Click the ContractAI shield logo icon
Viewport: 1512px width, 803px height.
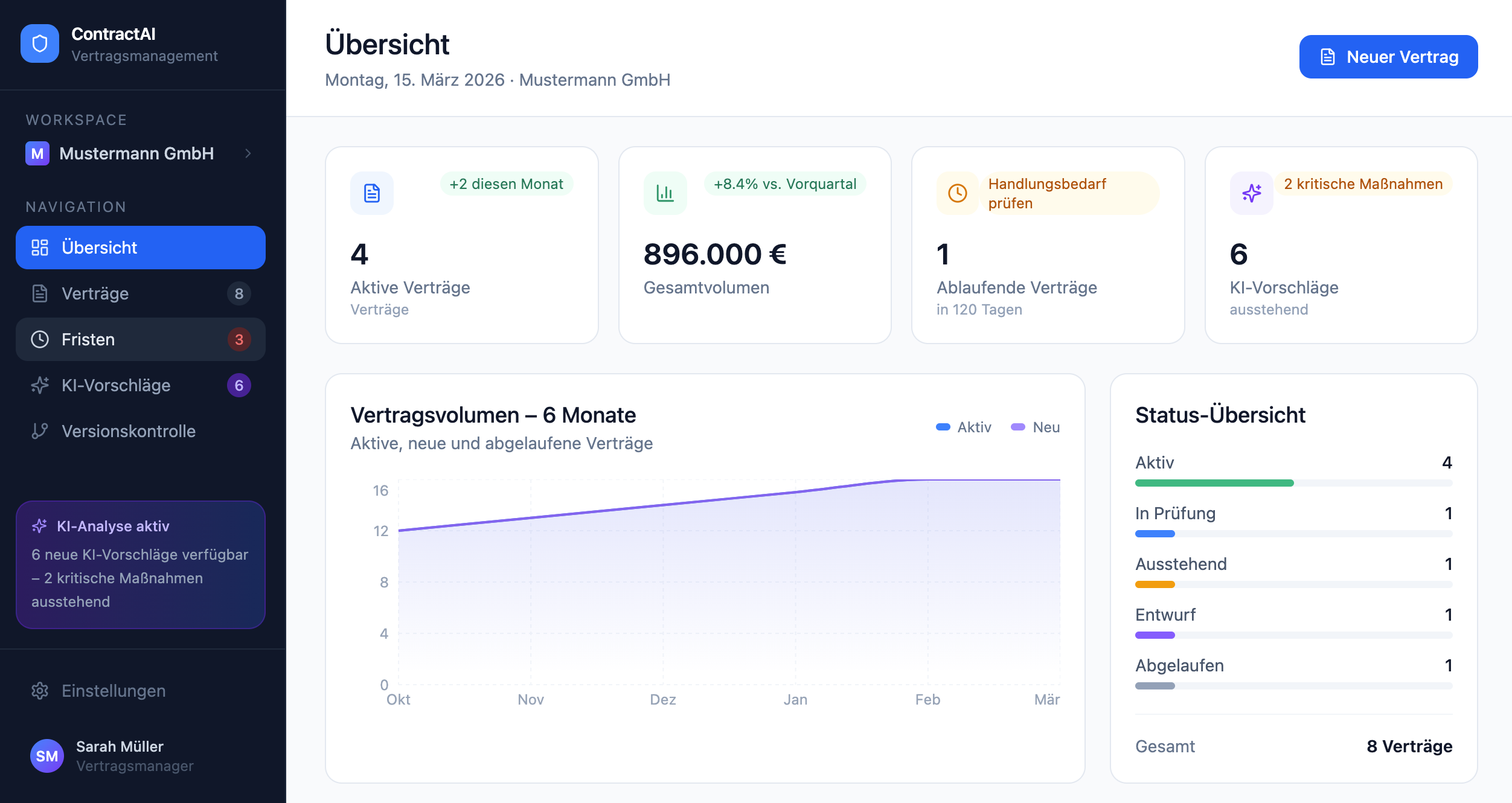[40, 43]
